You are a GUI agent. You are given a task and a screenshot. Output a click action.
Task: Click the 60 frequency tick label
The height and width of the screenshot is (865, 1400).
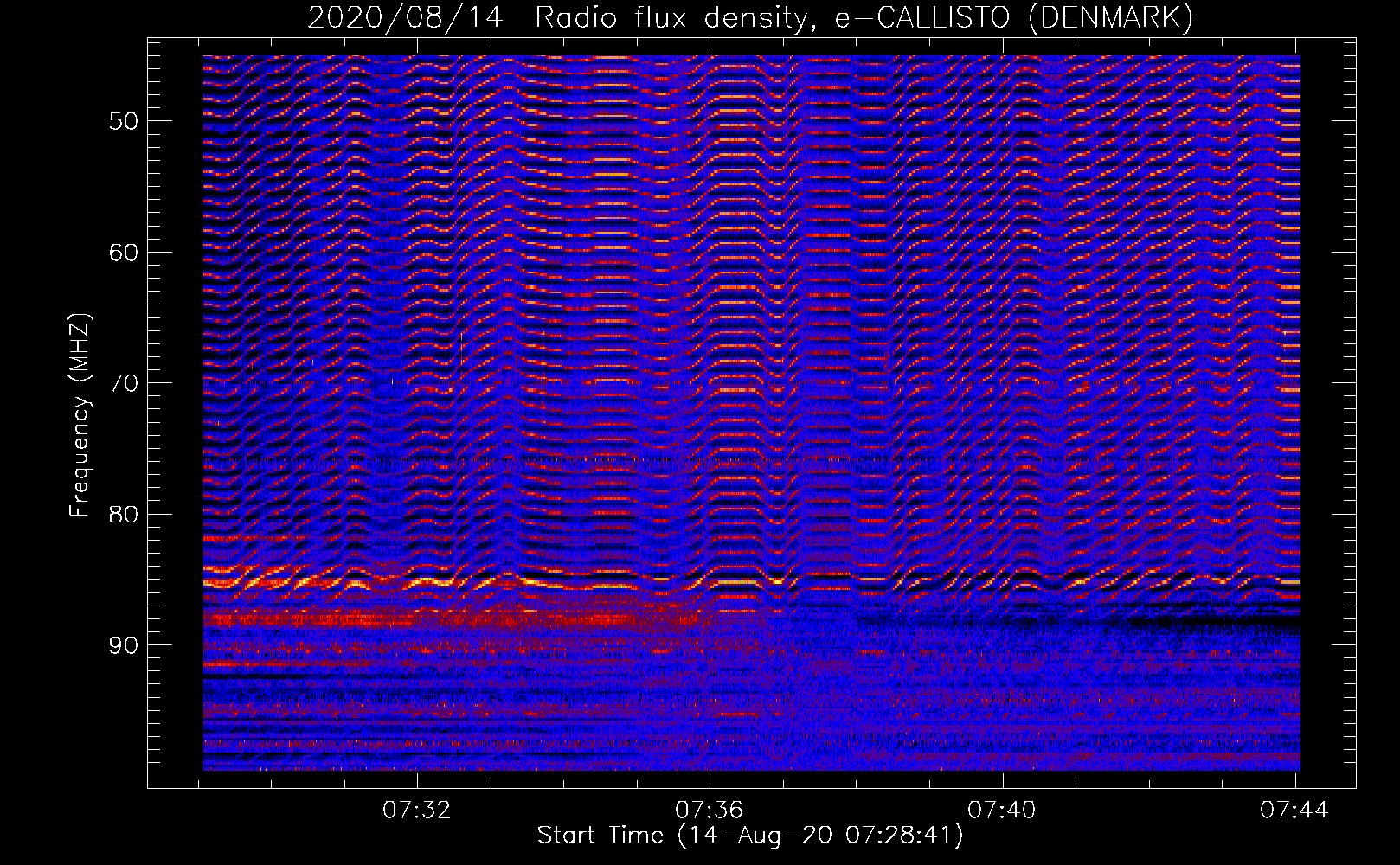tap(124, 253)
